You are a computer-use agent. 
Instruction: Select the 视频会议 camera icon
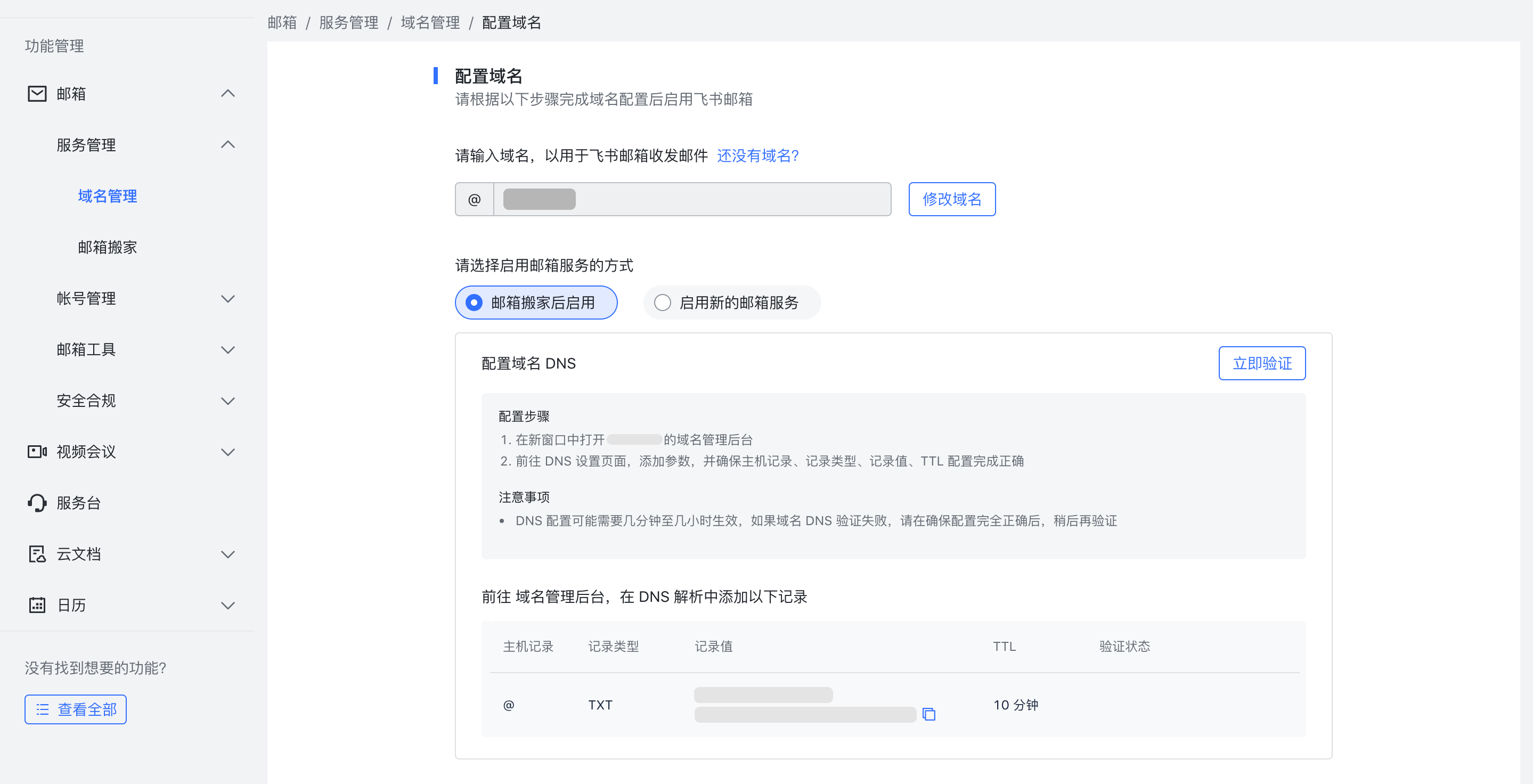[36, 452]
